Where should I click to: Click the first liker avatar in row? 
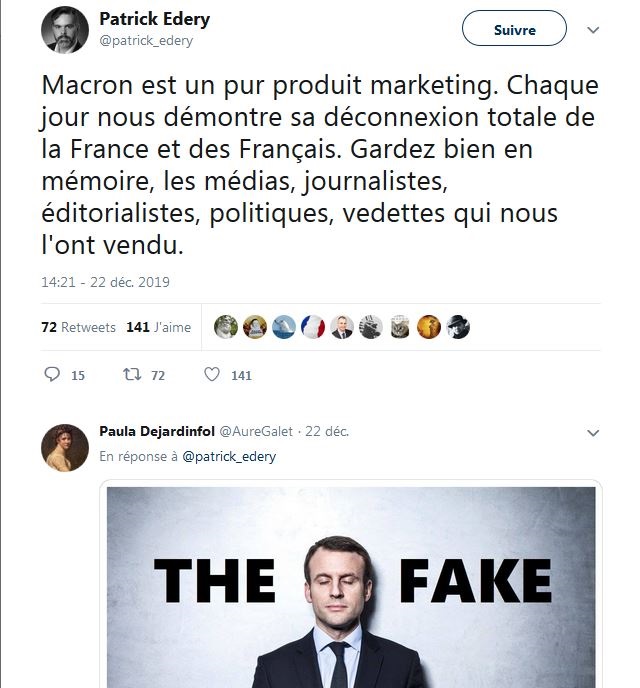pos(226,327)
